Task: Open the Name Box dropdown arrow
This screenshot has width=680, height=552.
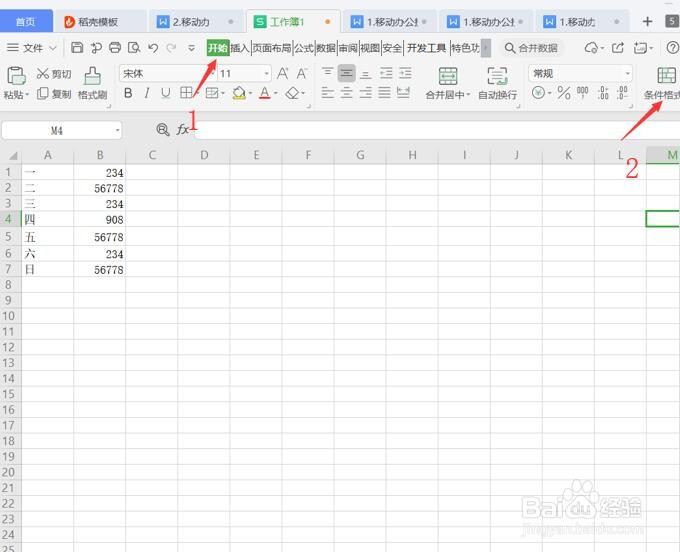Action: (117, 130)
